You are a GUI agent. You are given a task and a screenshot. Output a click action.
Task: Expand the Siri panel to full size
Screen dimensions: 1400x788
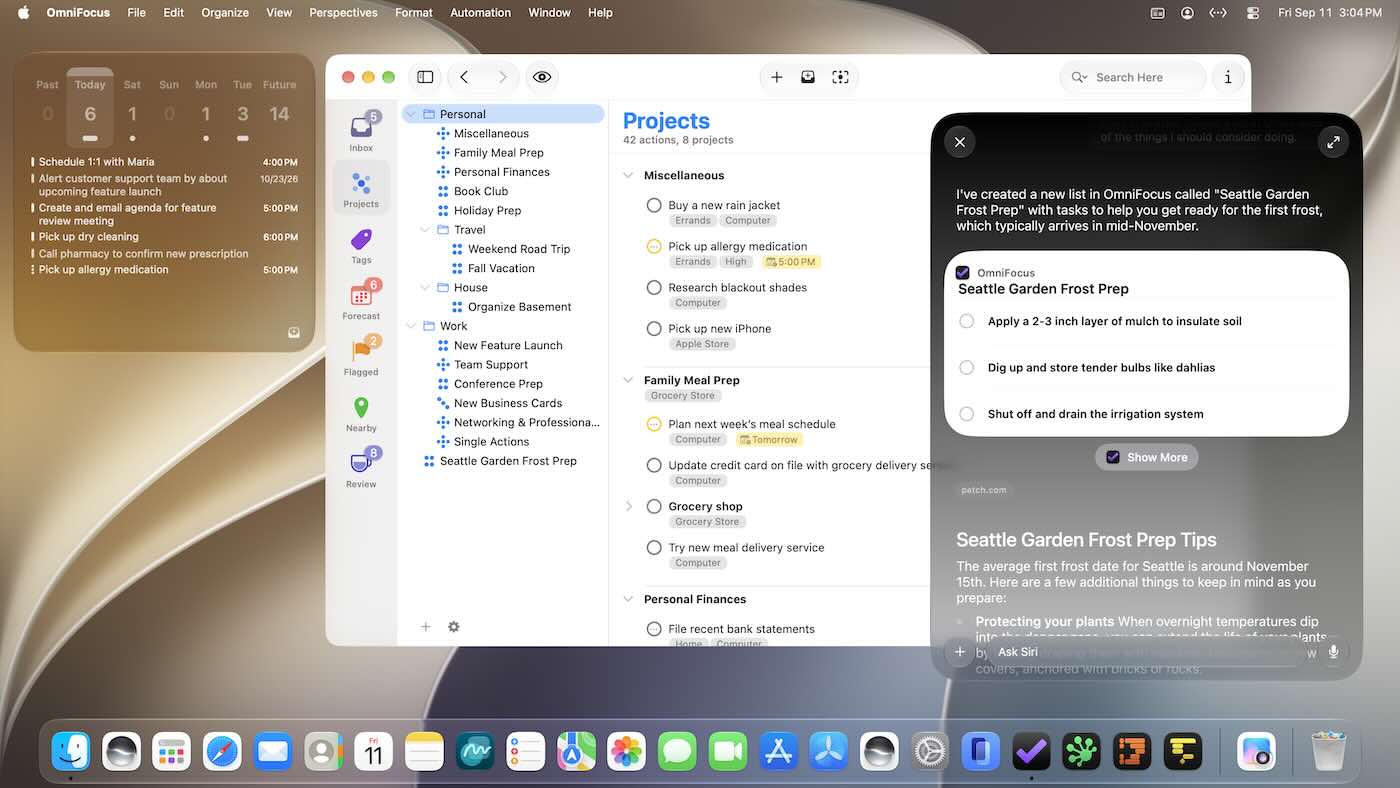[x=1333, y=142]
